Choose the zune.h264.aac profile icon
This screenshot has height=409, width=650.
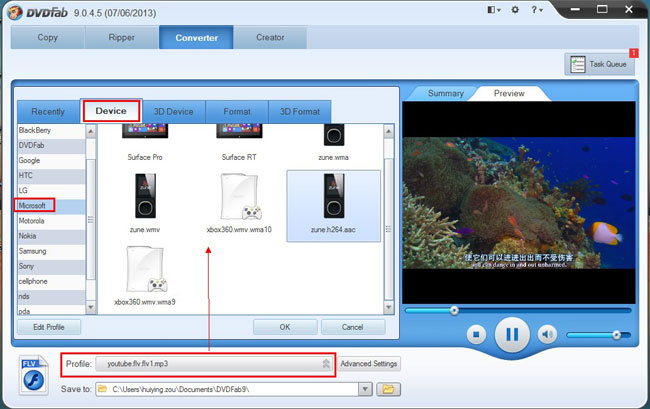(x=334, y=206)
